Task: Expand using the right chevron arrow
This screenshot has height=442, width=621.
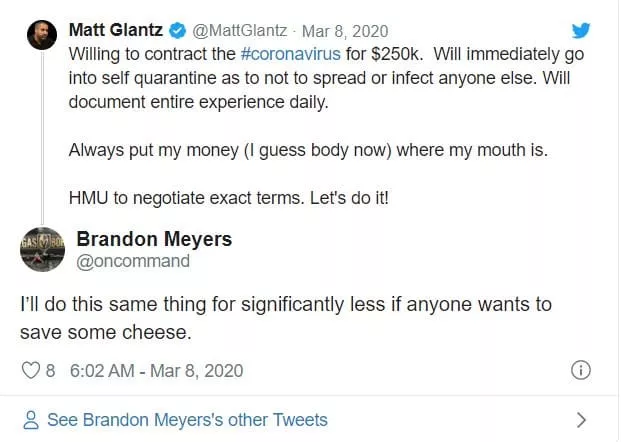Action: [581, 420]
